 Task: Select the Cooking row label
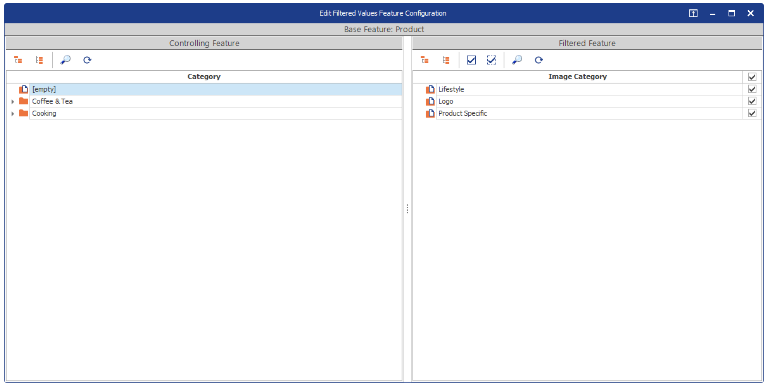click(x=44, y=113)
